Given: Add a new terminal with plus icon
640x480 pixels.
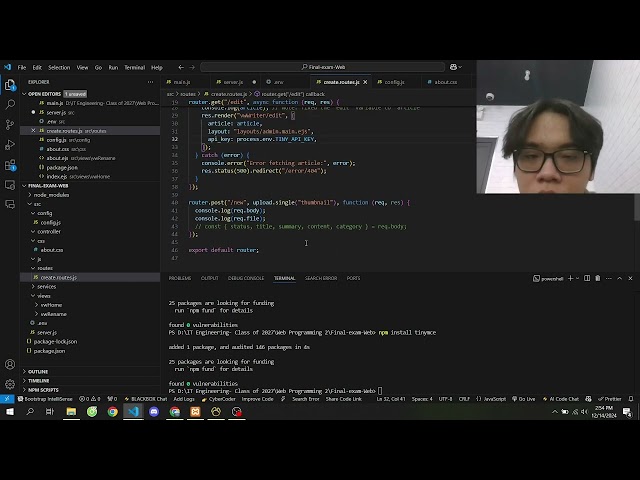Looking at the screenshot, I should pos(571,278).
